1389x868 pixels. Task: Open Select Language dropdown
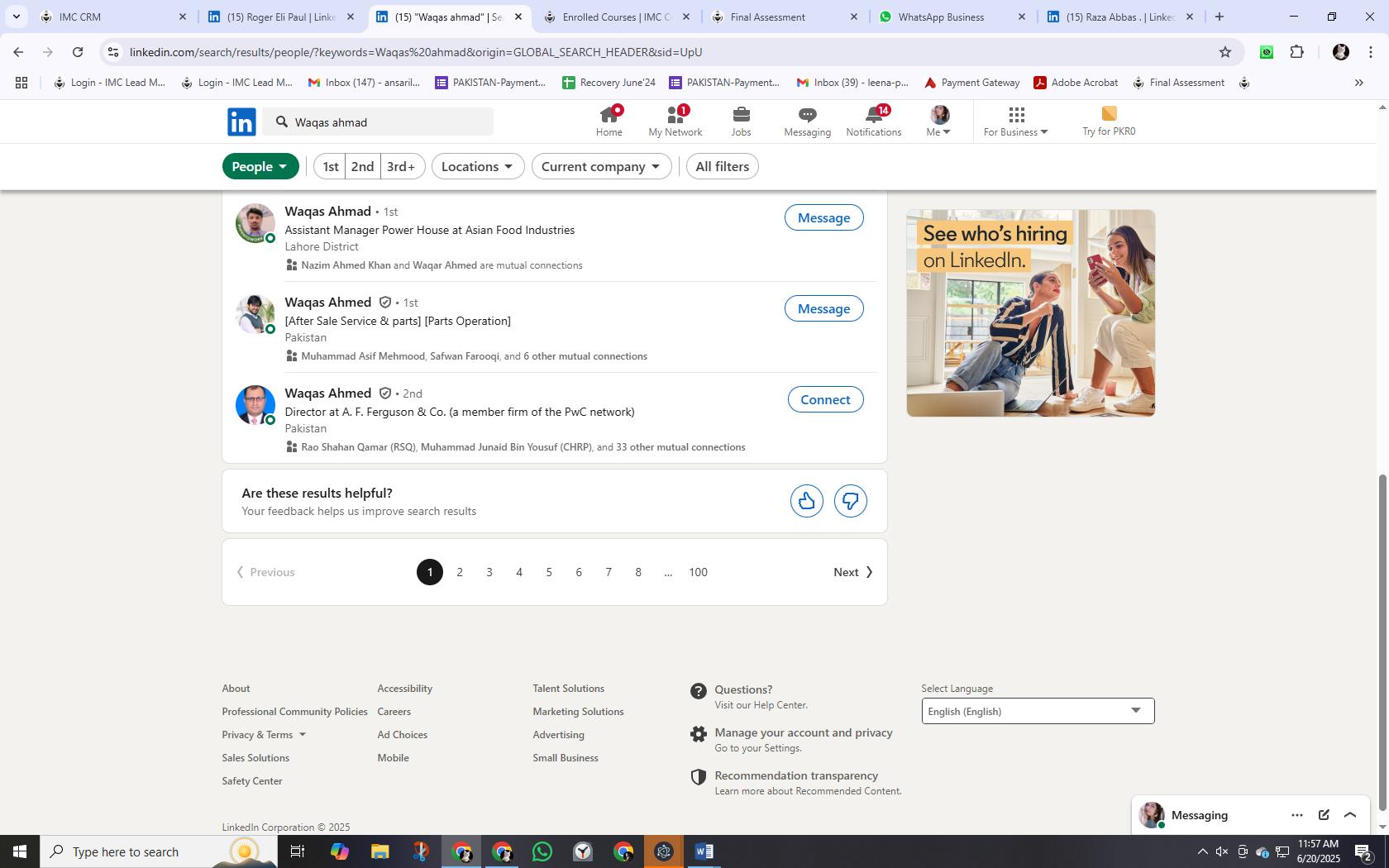[x=1038, y=711]
